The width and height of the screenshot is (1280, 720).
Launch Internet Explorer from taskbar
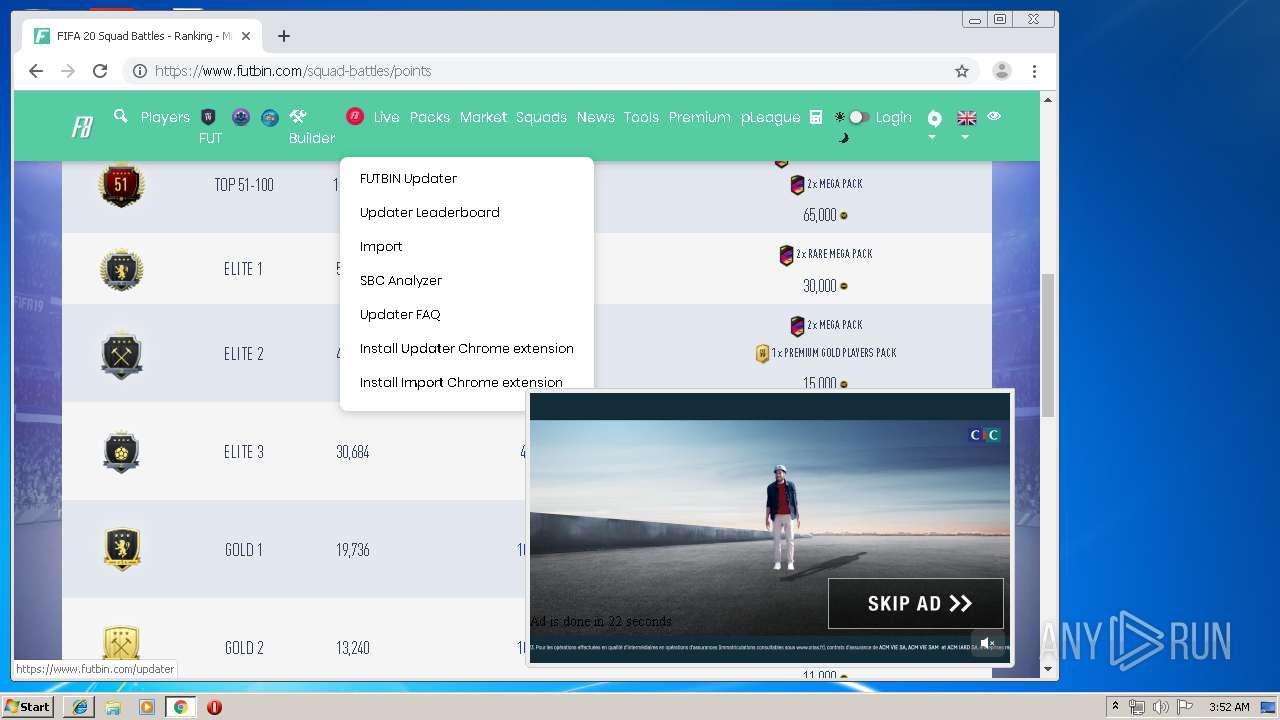(80, 707)
